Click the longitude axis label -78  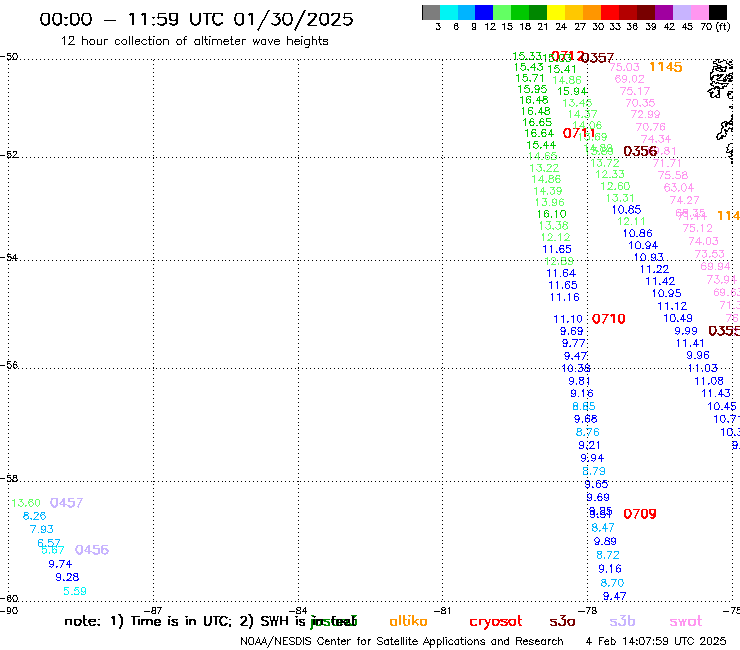(x=588, y=611)
